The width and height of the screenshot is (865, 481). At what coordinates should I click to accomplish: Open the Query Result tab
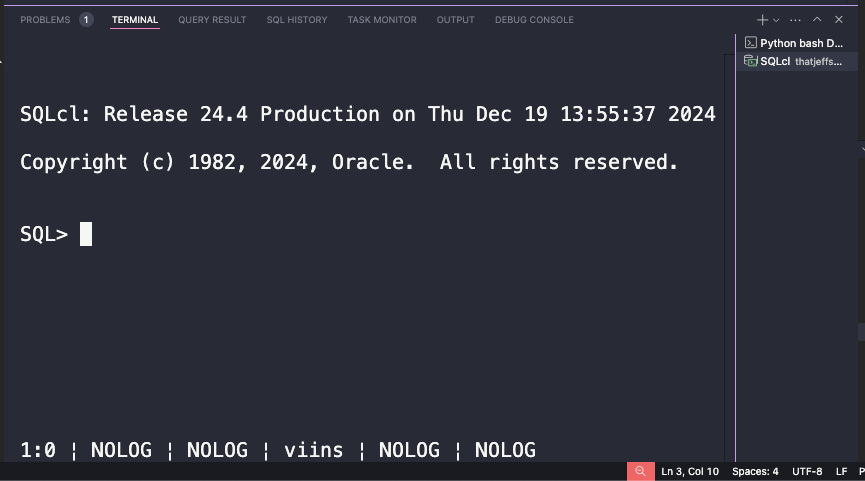point(212,20)
